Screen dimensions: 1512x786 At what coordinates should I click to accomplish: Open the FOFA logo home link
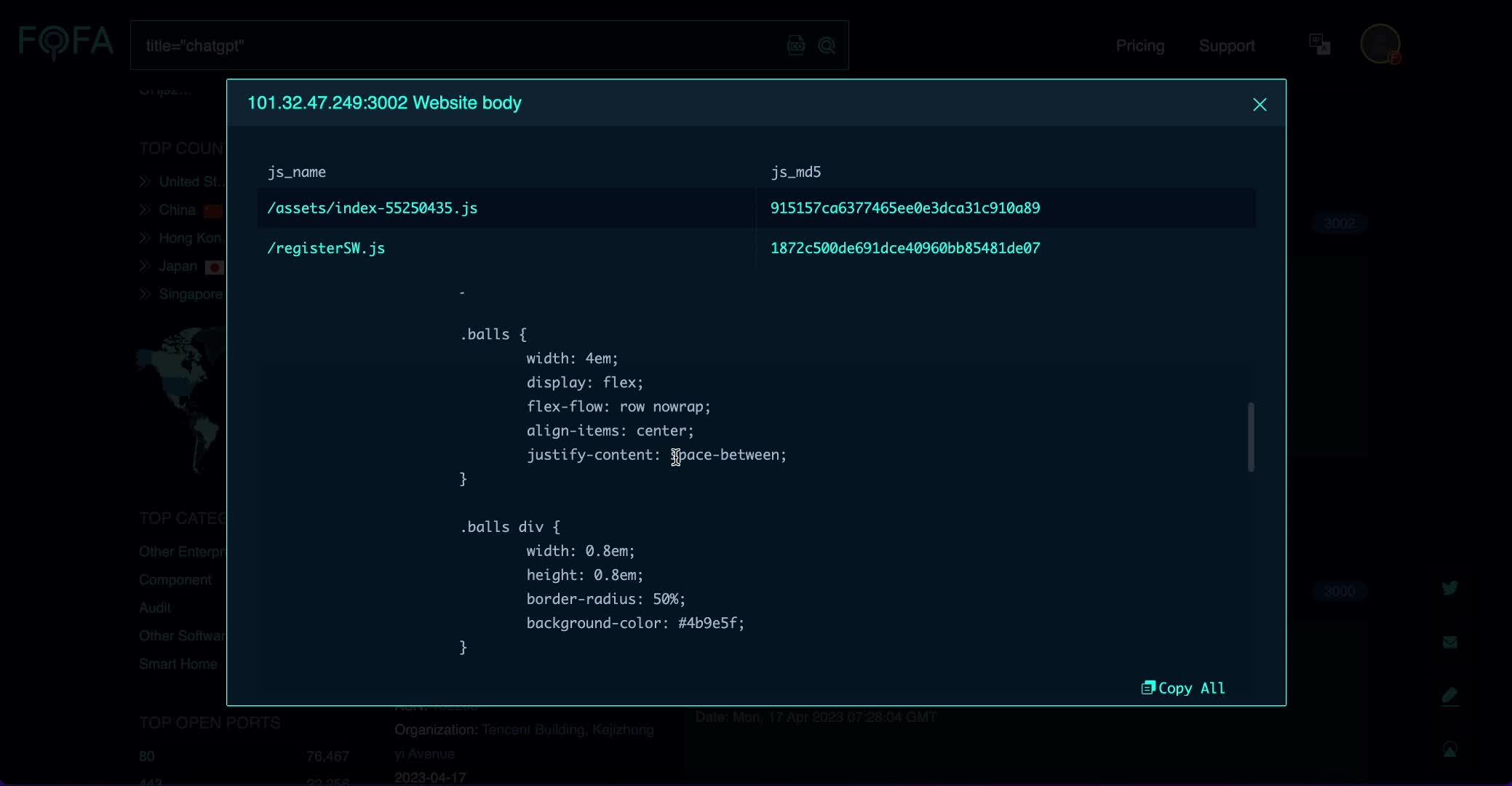coord(66,43)
